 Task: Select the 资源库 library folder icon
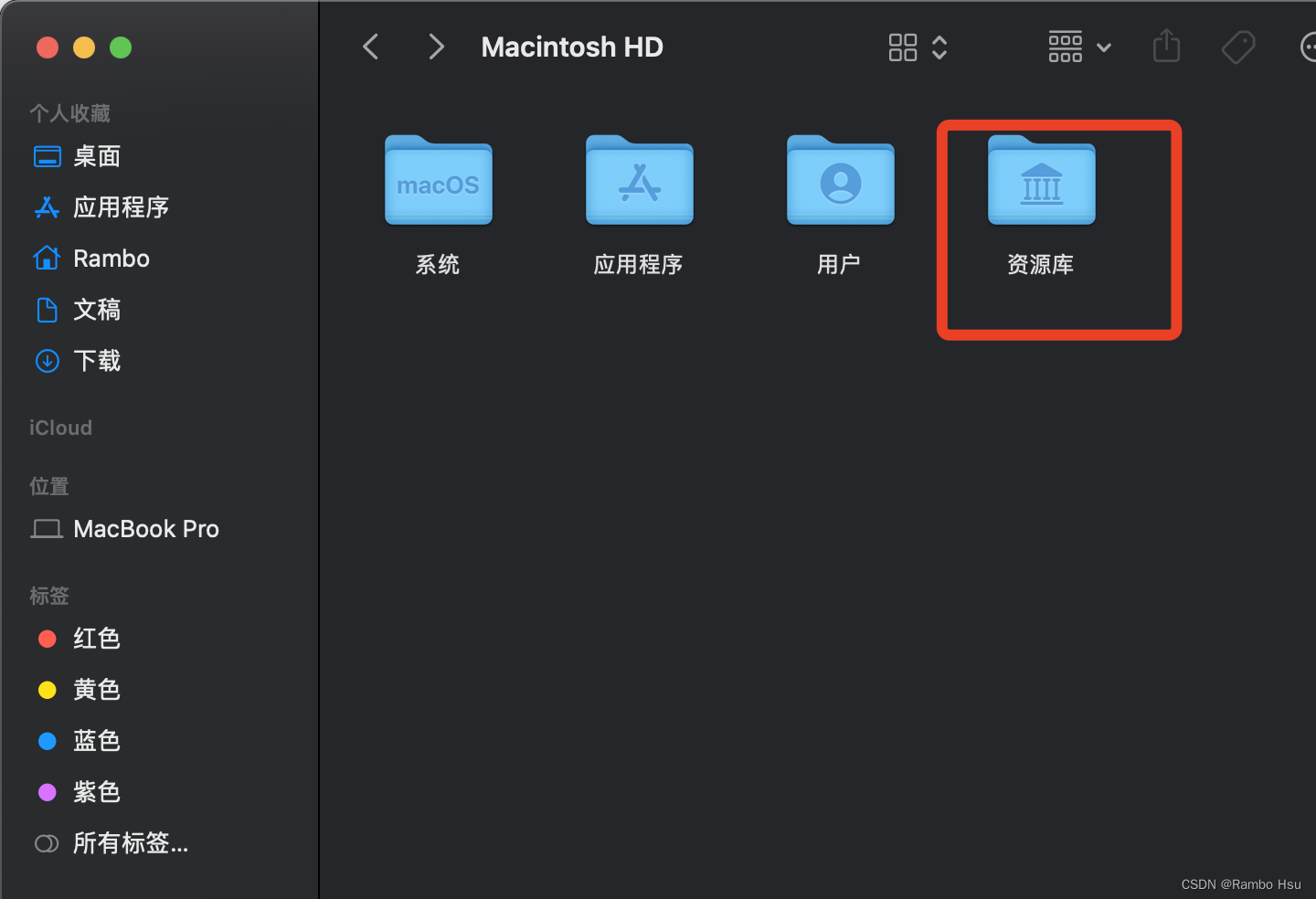click(1042, 180)
